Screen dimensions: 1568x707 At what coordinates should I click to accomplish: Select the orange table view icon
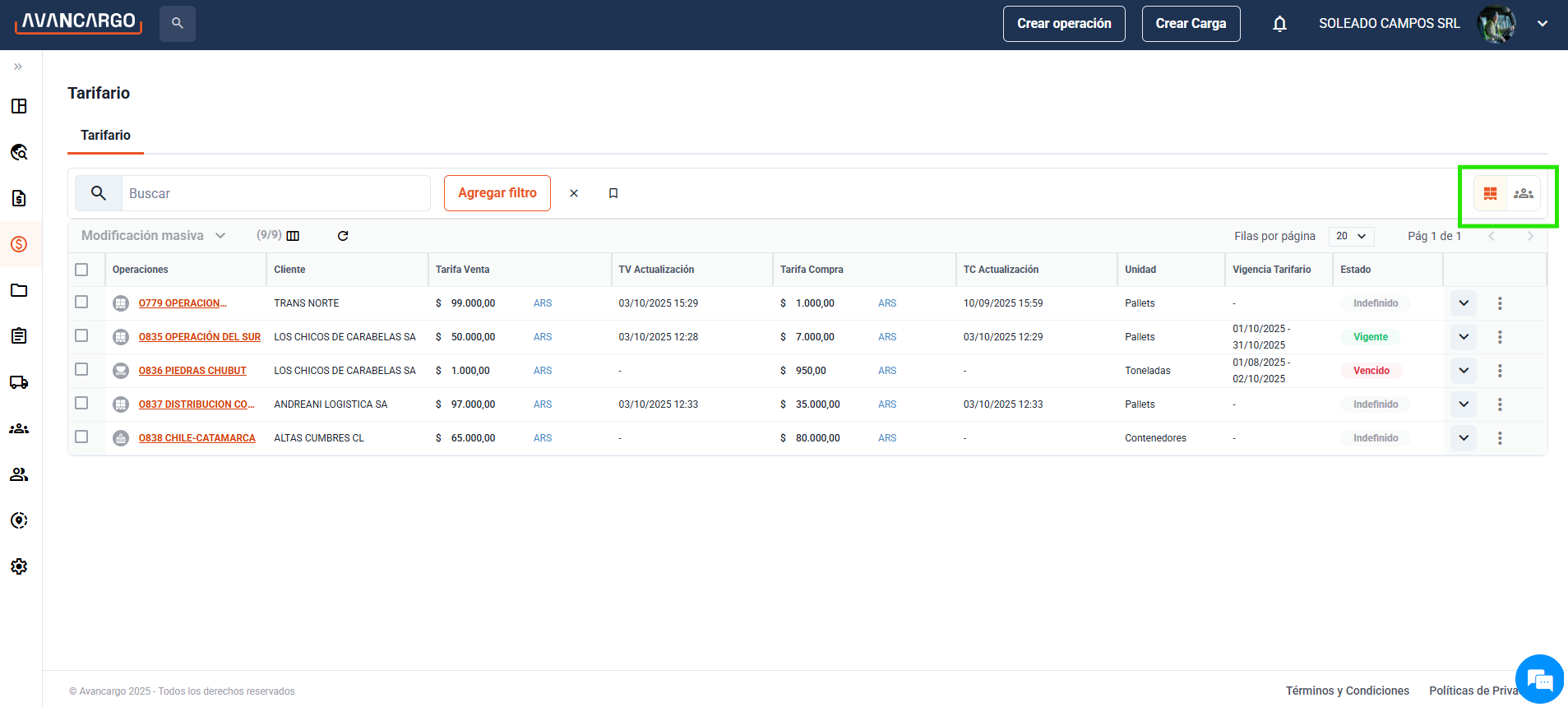[1490, 193]
